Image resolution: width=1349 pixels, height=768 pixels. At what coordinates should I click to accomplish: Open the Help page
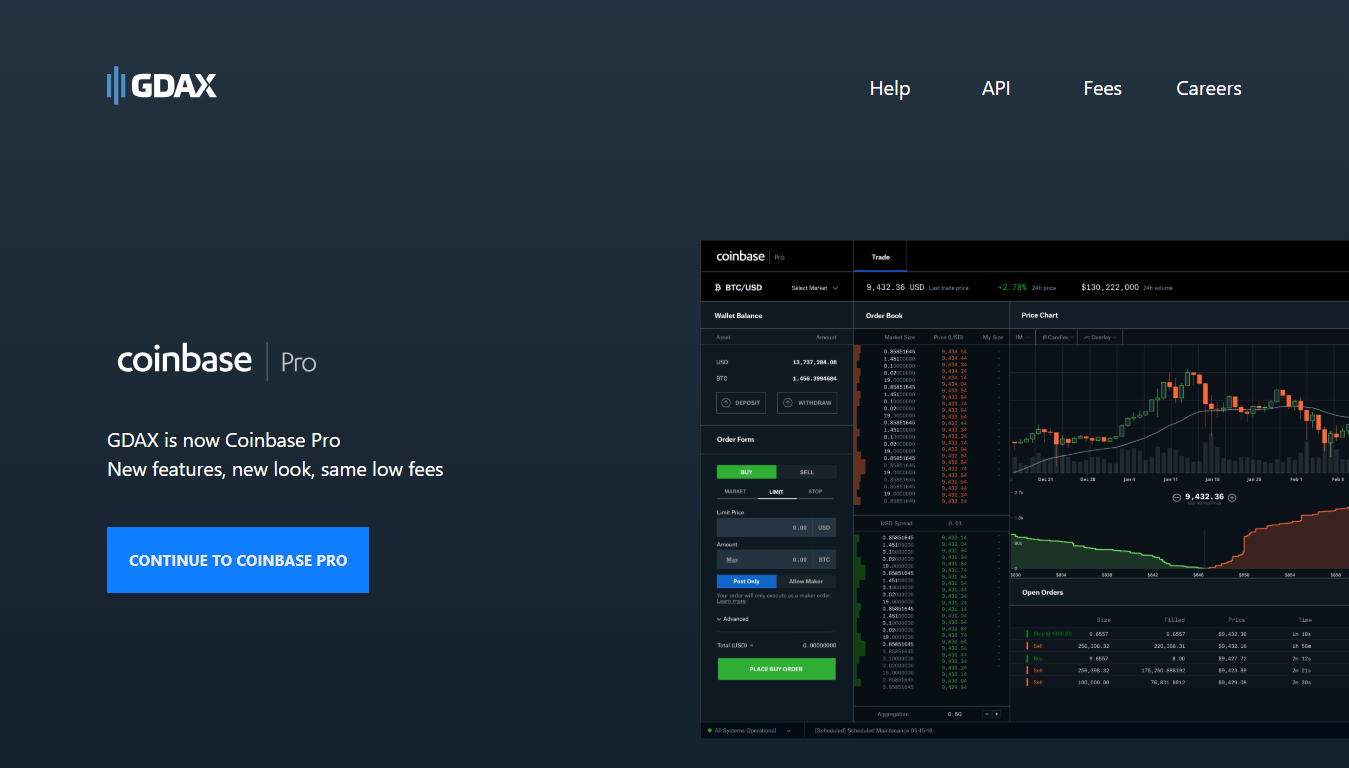(889, 88)
